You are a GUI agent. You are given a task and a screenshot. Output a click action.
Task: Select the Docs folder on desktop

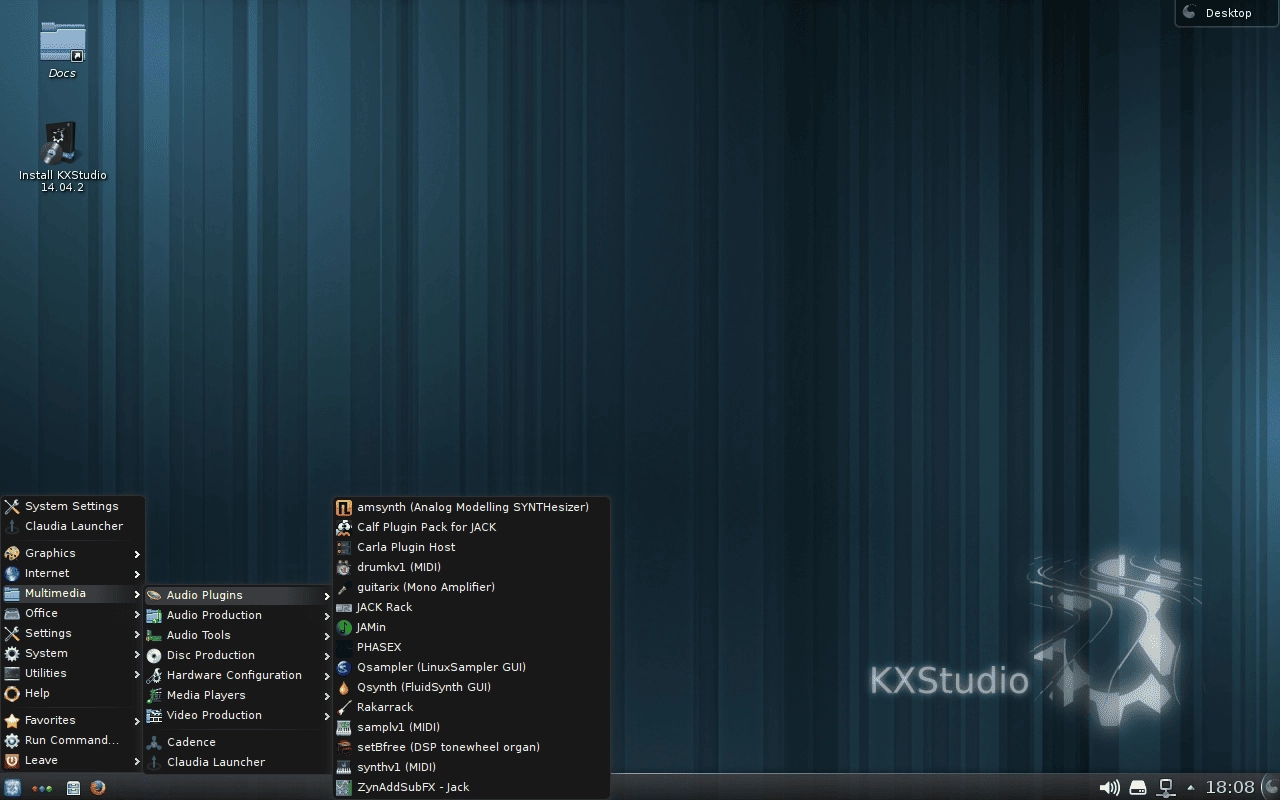[62, 50]
